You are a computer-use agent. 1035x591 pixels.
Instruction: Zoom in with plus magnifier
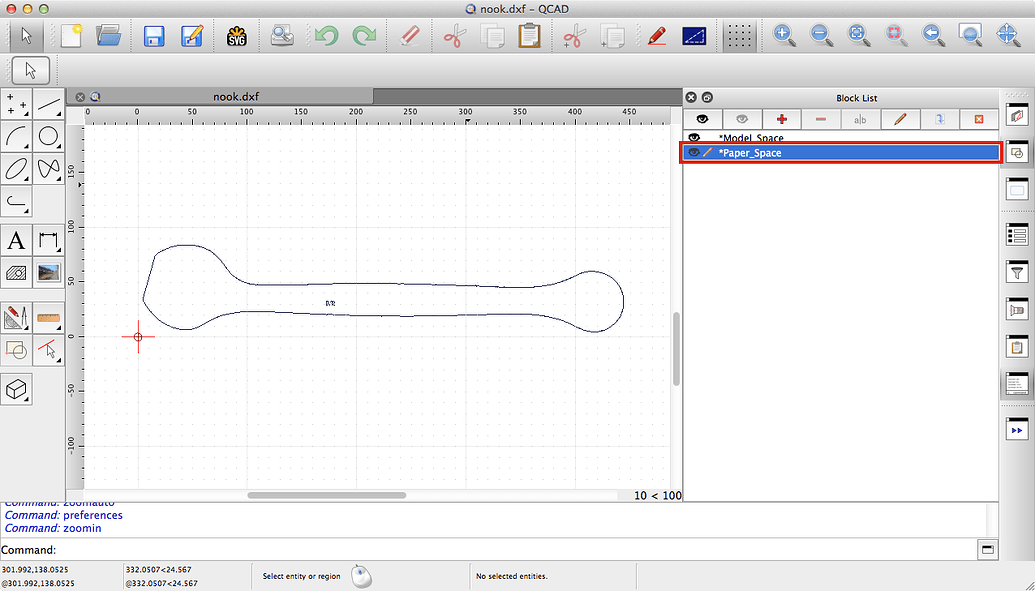(x=784, y=36)
